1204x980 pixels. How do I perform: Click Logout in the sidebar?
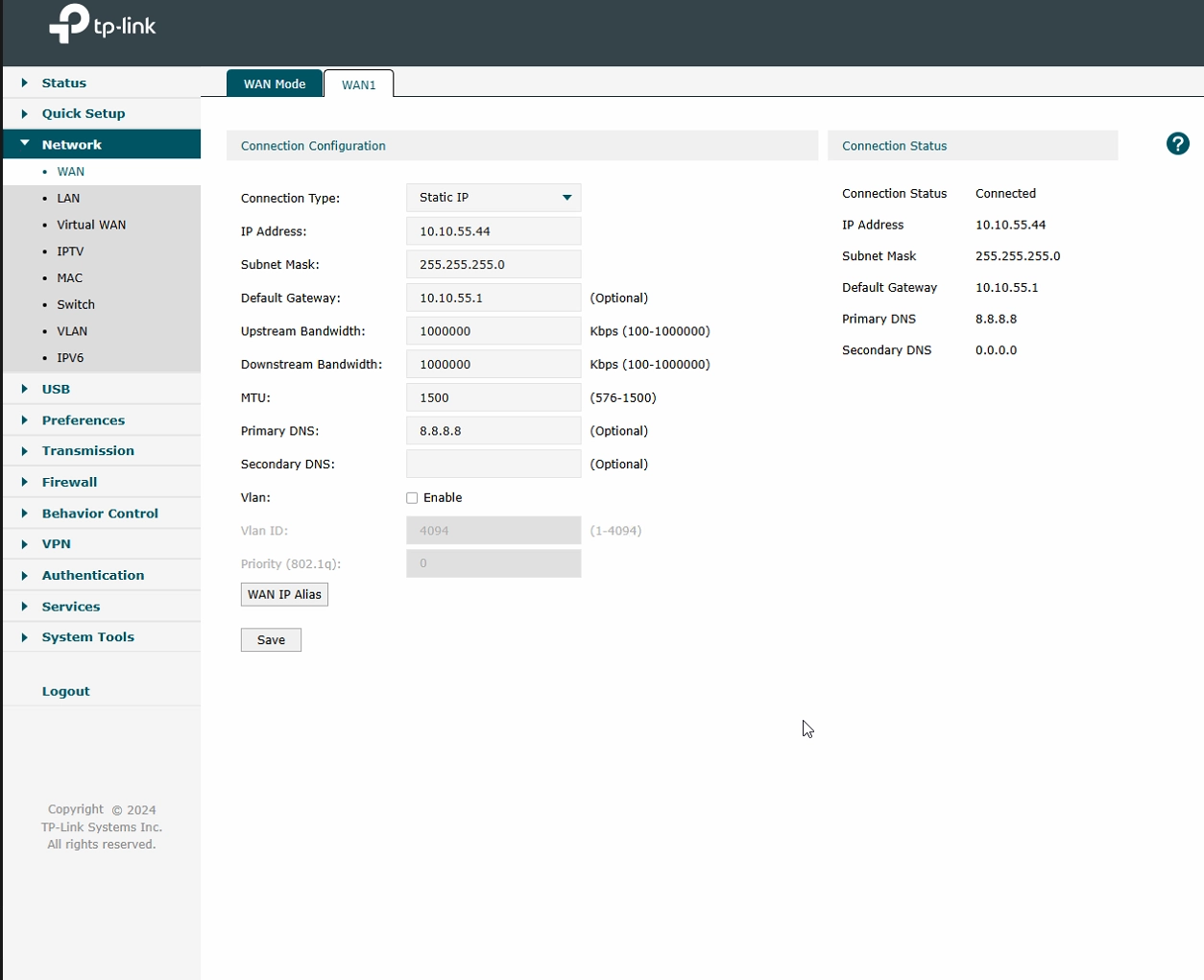point(65,691)
